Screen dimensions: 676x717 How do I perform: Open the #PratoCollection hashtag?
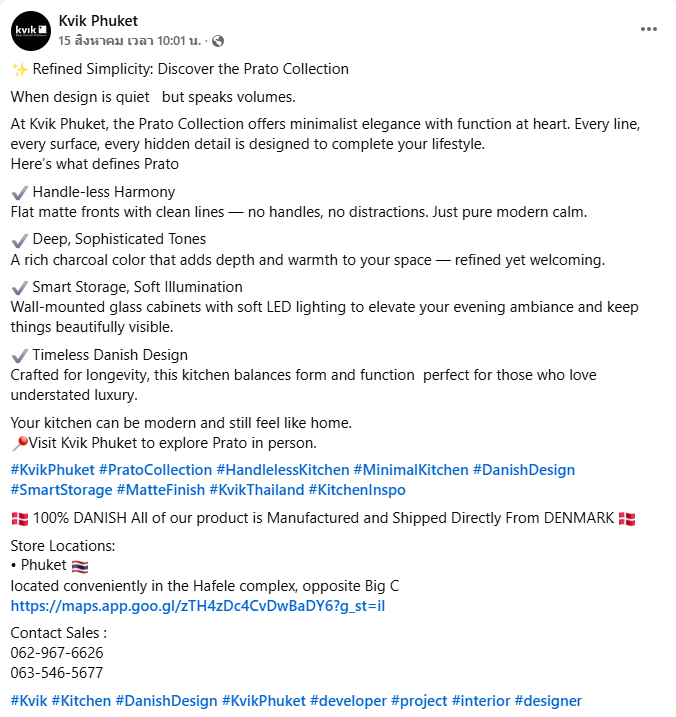pyautogui.click(x=155, y=470)
